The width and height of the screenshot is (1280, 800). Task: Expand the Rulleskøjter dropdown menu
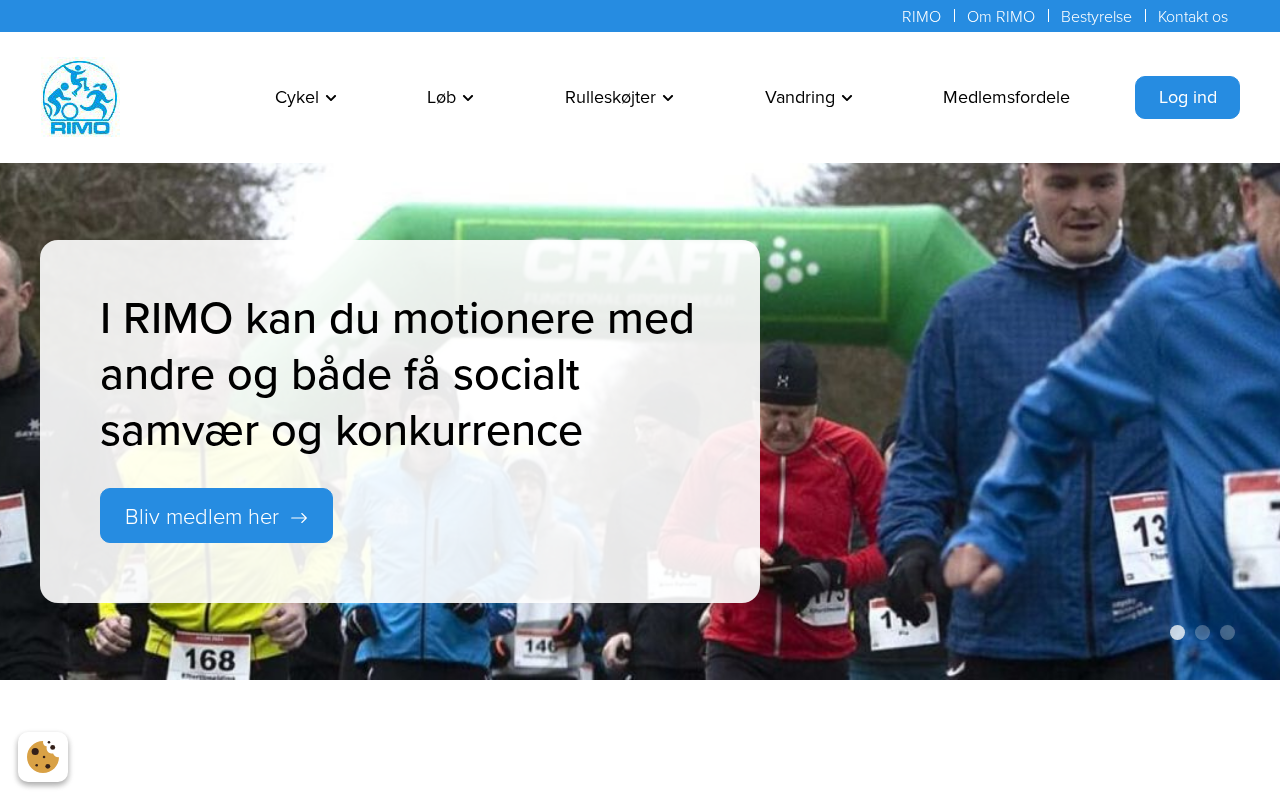619,97
